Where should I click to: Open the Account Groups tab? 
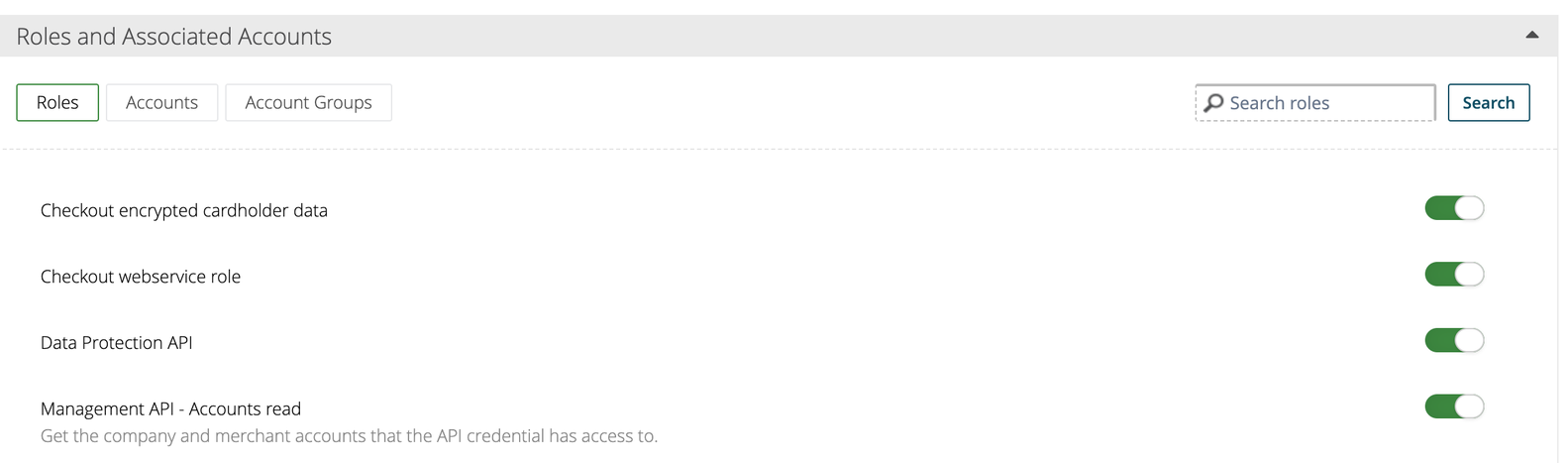(308, 102)
